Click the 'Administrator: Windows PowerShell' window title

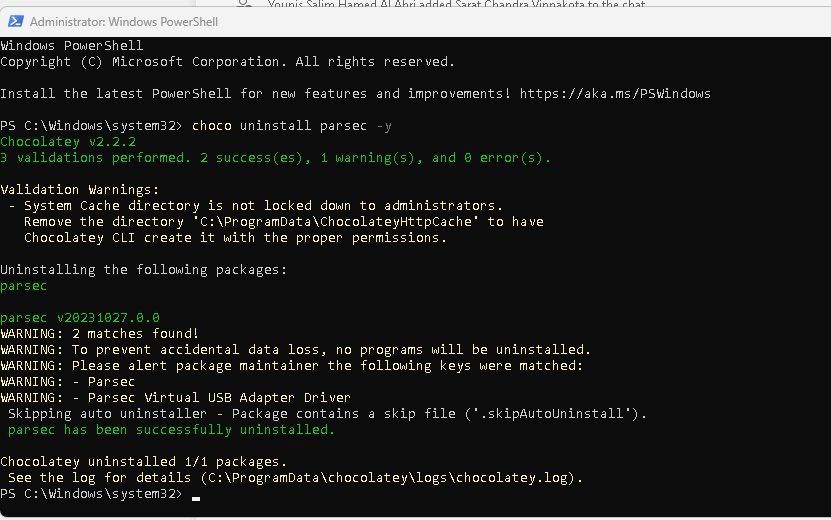[x=123, y=22]
